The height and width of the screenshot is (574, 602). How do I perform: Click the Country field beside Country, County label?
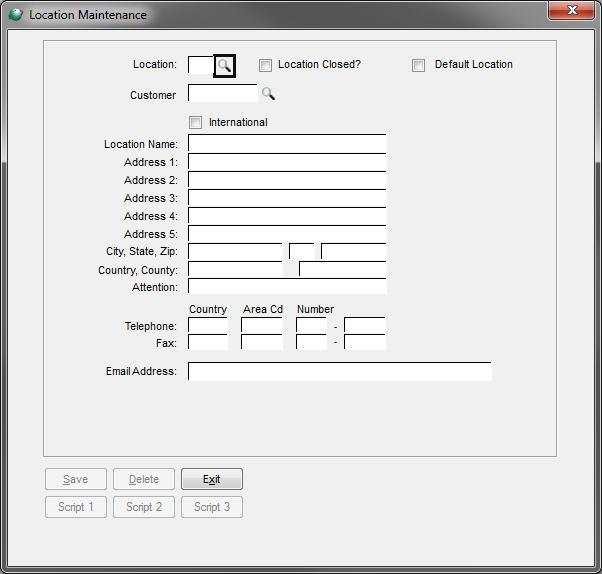(235, 269)
